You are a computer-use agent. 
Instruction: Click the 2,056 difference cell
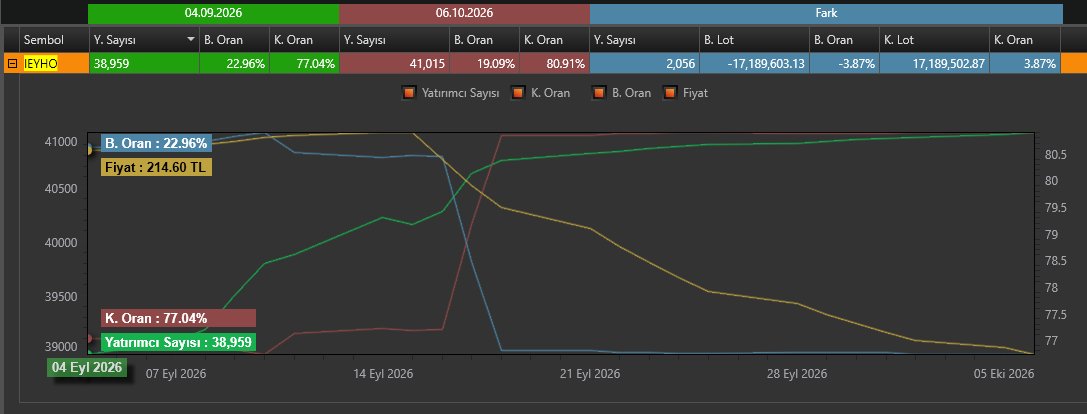[645, 63]
